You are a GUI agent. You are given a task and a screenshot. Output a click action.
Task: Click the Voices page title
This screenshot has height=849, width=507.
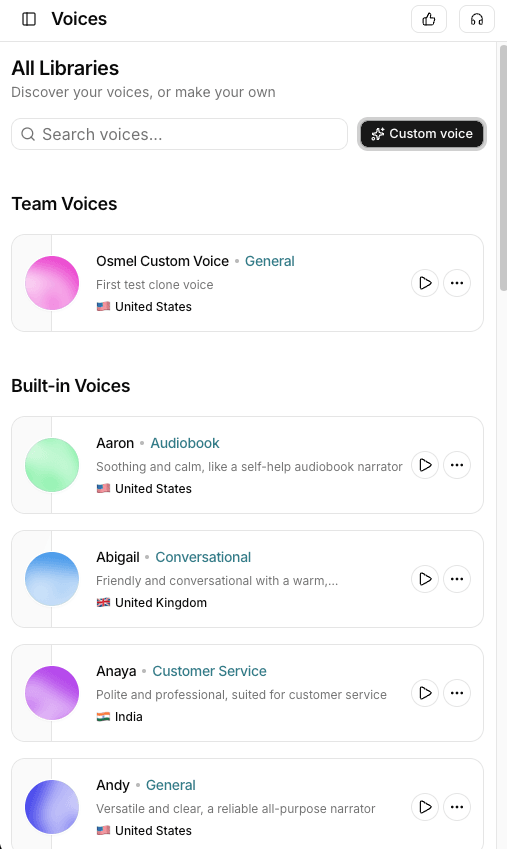tap(79, 19)
